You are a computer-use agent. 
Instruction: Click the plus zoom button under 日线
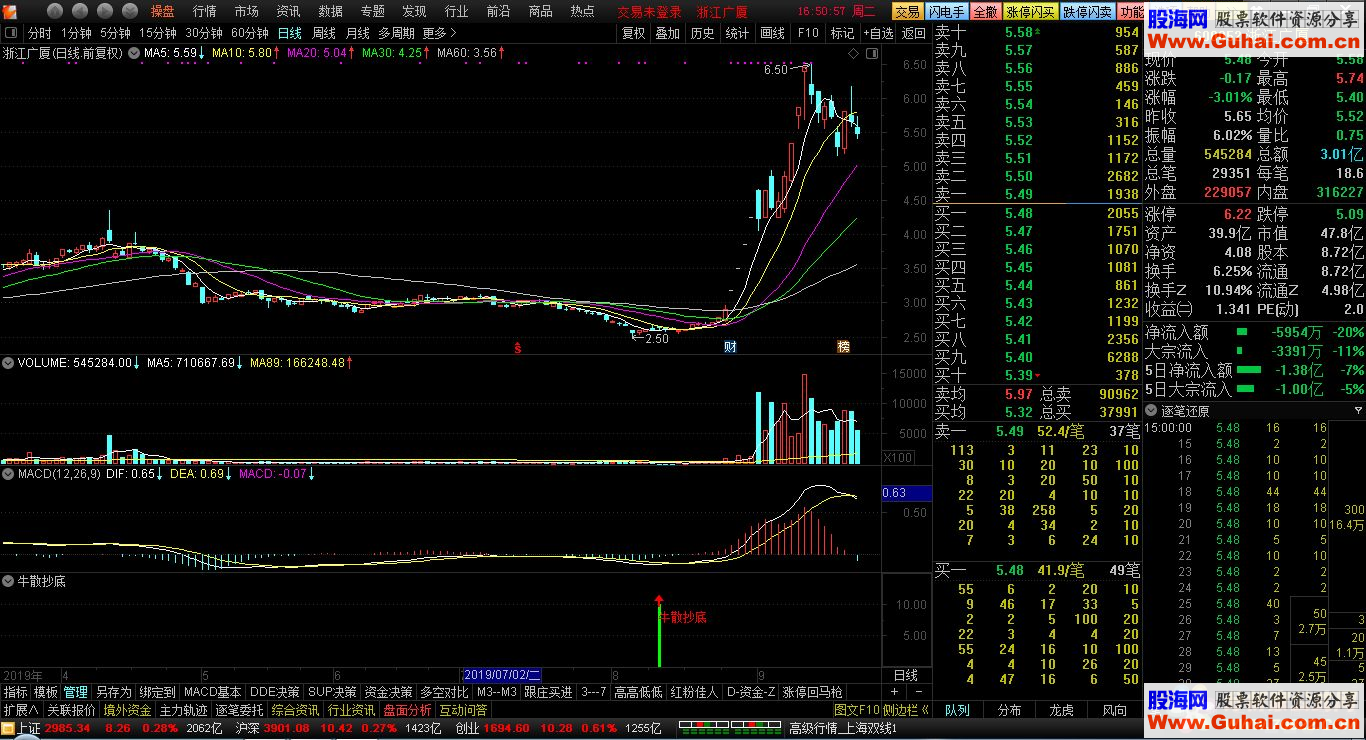(x=894, y=692)
